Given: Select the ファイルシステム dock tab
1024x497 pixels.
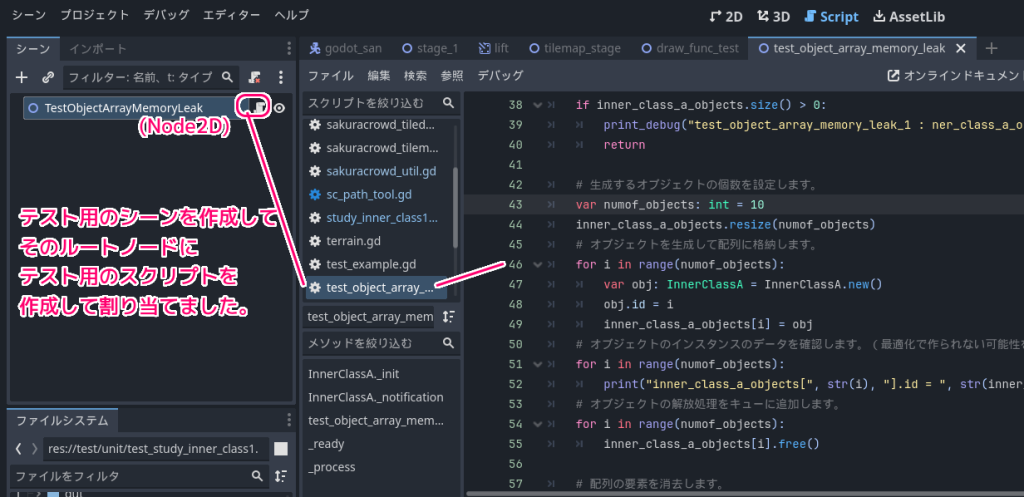Looking at the screenshot, I should click(62, 421).
